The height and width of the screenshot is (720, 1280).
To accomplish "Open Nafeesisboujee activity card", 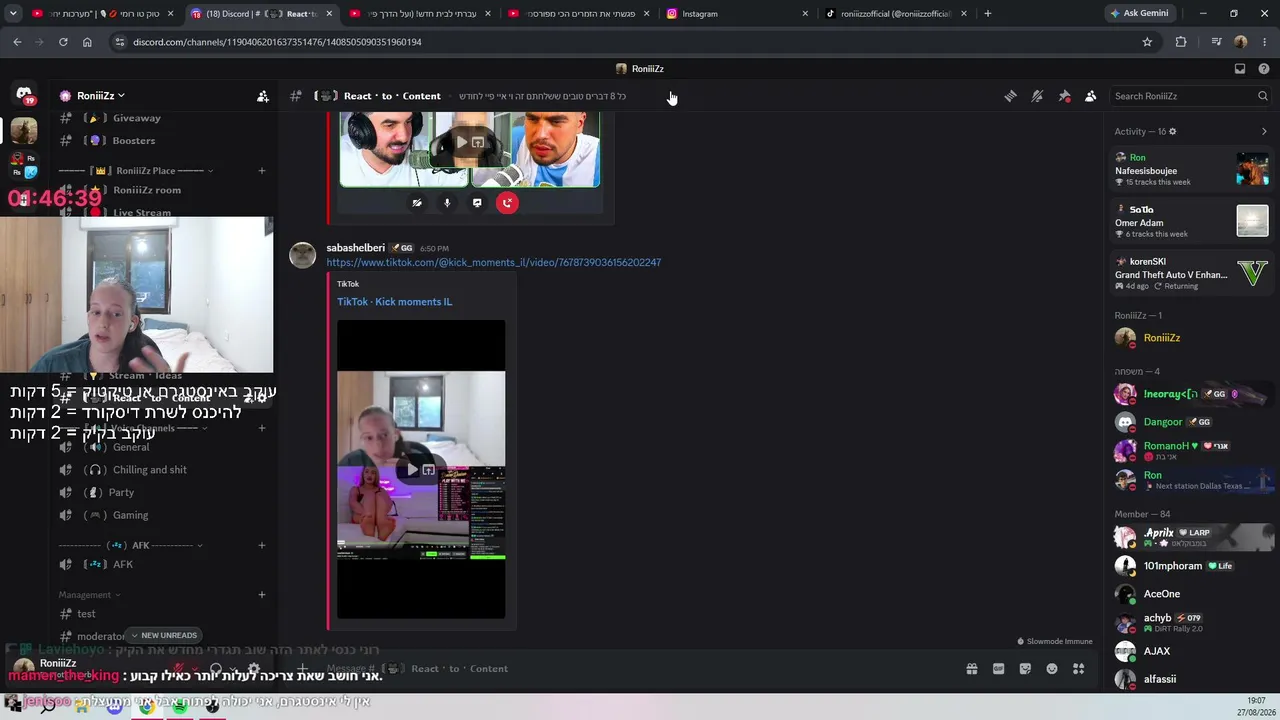I will [1191, 169].
